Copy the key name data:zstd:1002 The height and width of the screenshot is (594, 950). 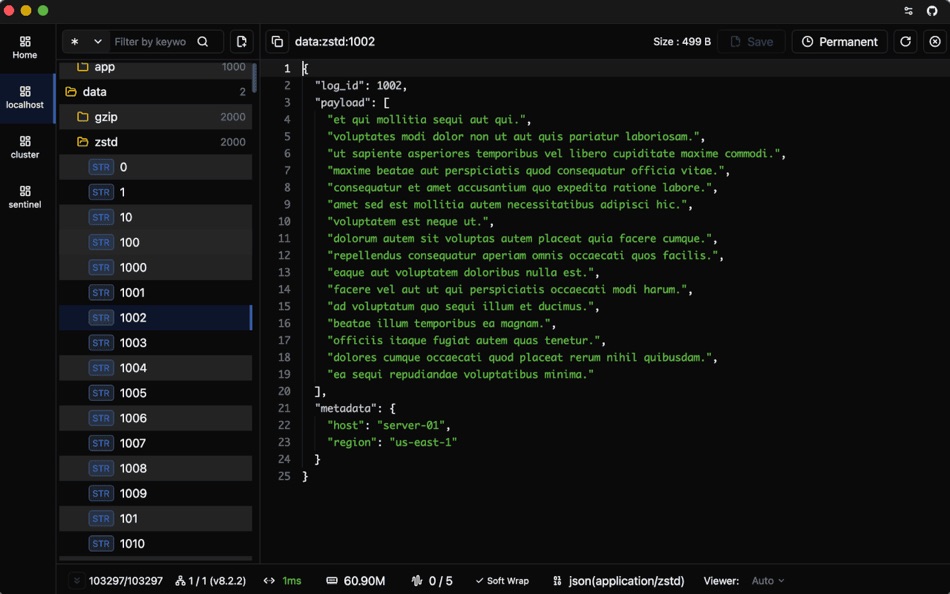(277, 42)
